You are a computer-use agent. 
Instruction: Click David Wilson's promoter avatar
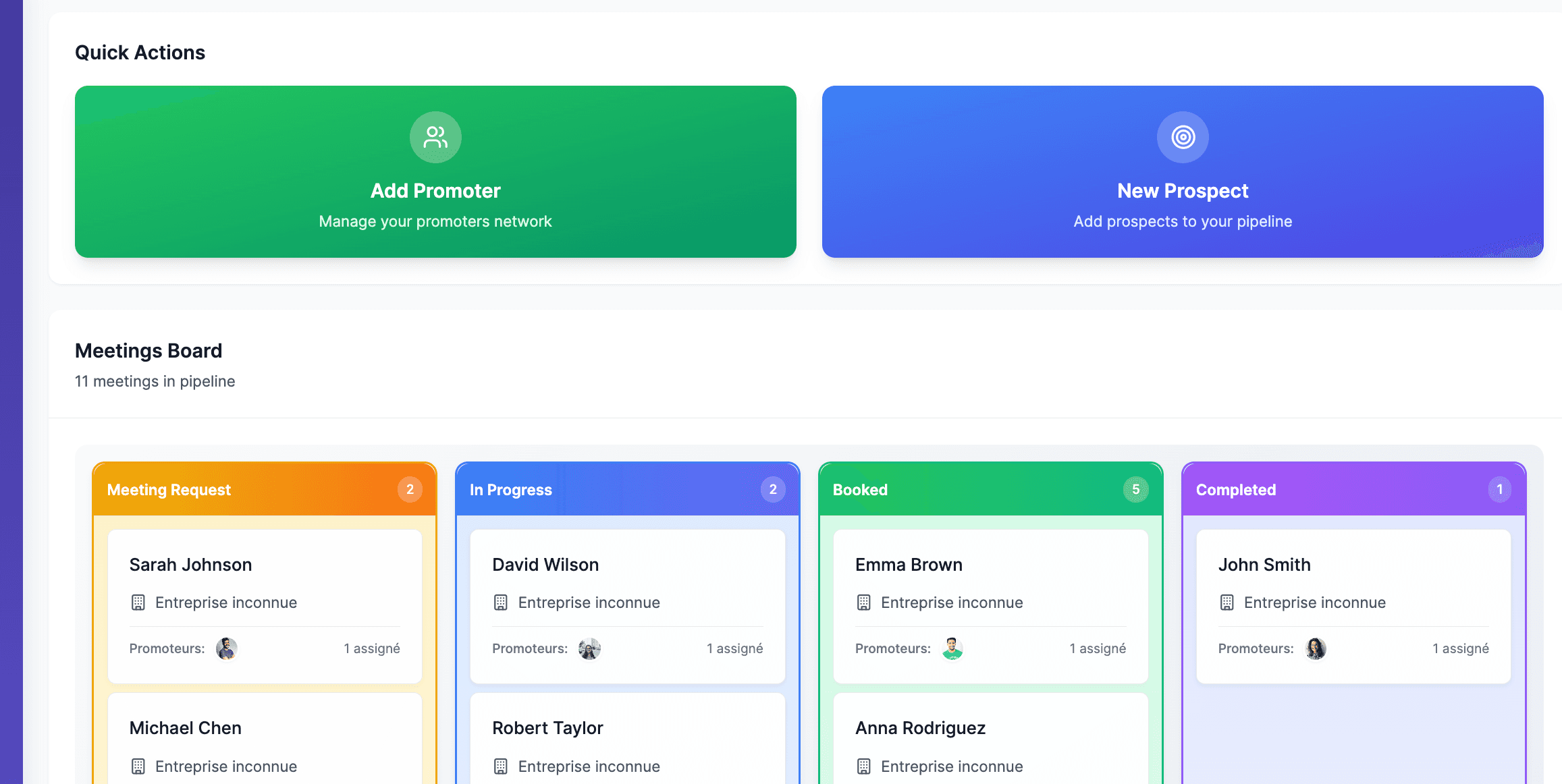[x=589, y=648]
